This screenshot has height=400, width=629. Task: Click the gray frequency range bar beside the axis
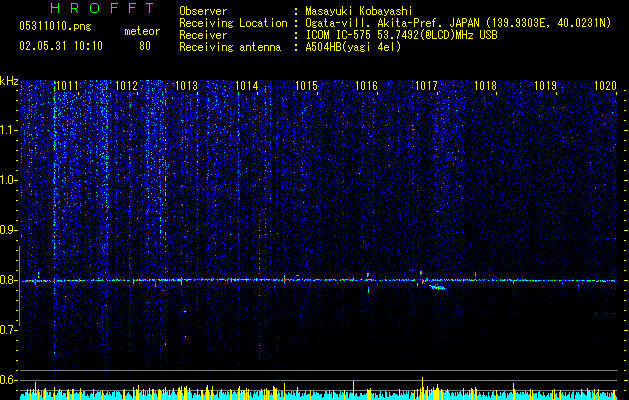pos(20,286)
